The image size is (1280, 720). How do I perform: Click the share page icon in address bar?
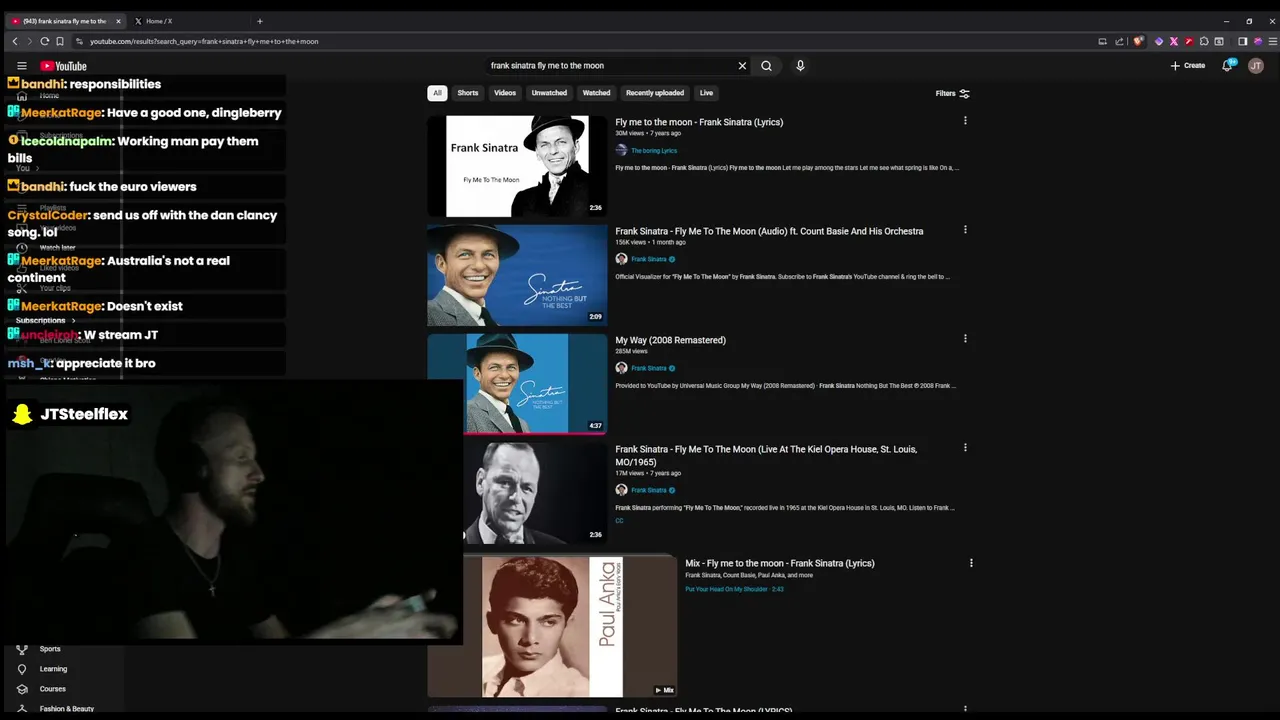point(1117,41)
